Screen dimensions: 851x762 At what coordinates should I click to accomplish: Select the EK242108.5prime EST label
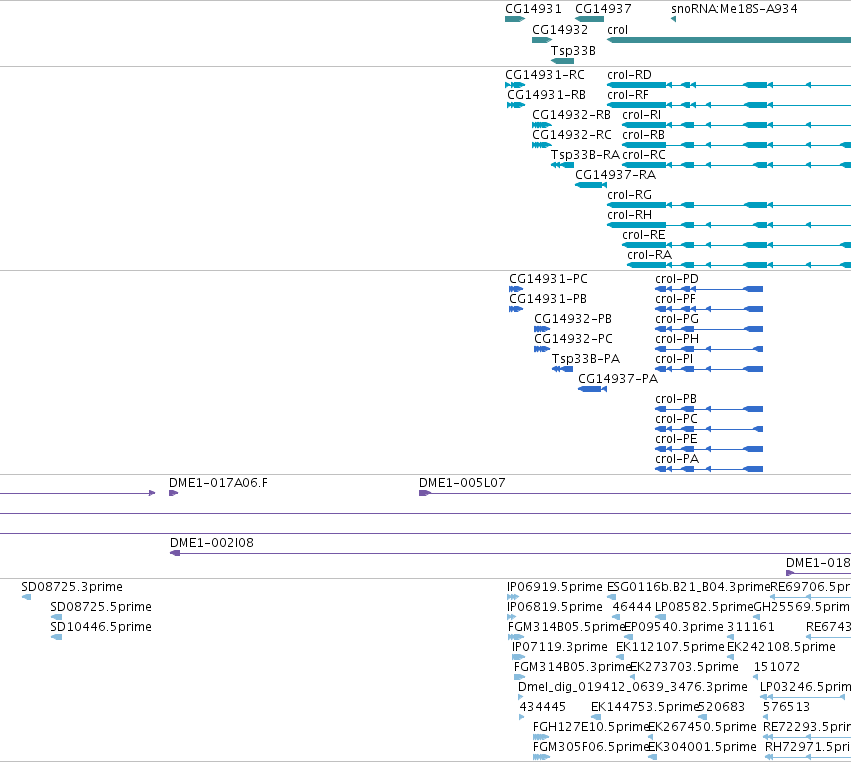tap(781, 647)
